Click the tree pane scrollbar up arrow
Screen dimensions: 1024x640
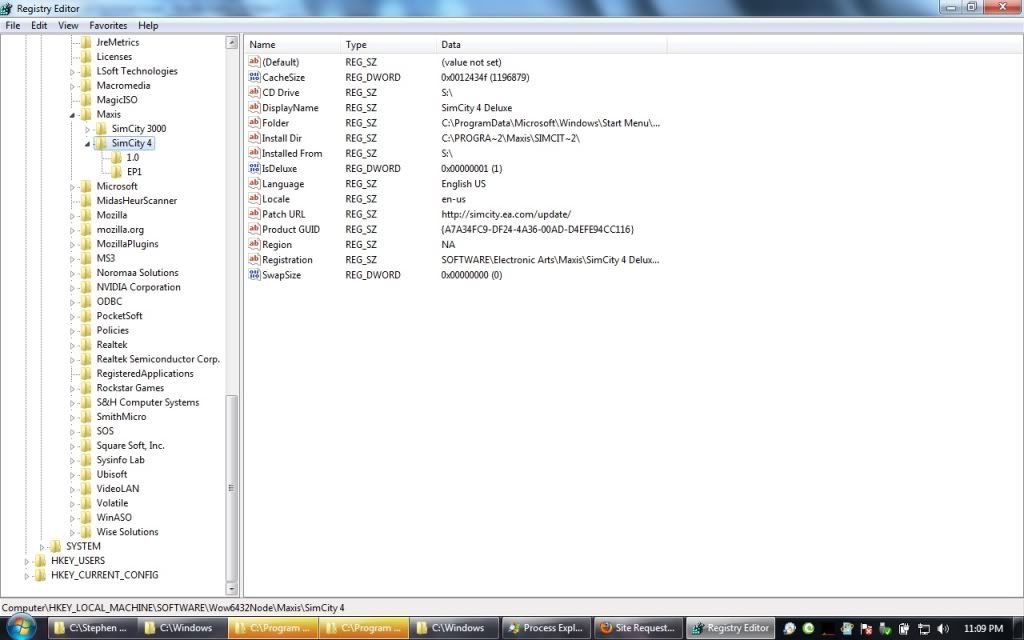(x=231, y=42)
